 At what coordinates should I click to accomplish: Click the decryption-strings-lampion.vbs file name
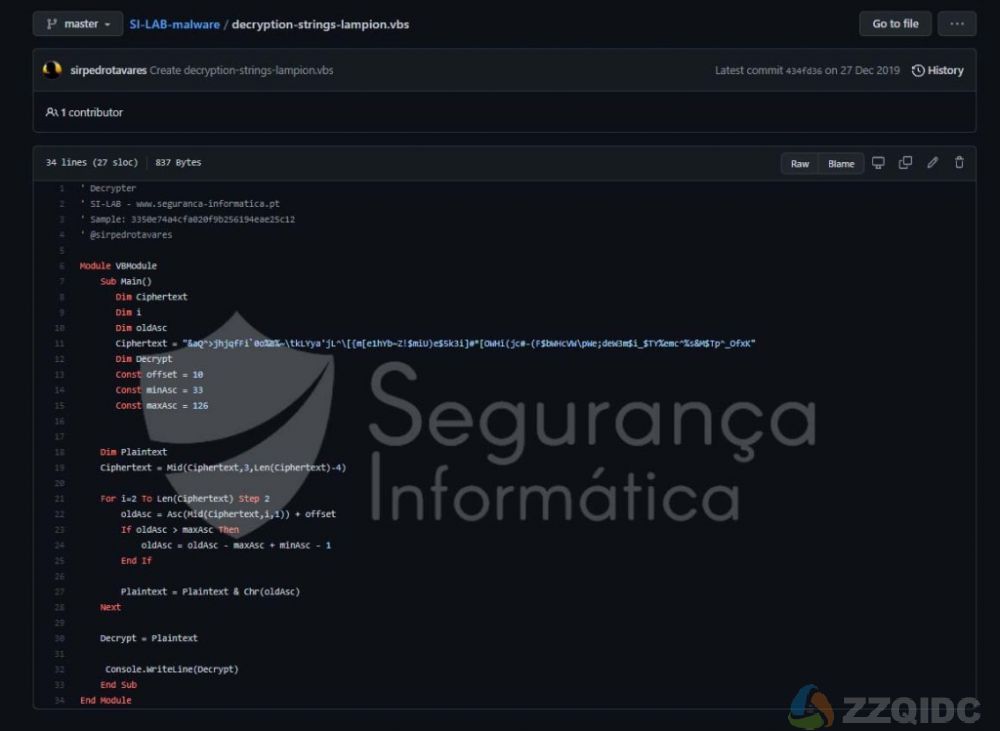320,24
